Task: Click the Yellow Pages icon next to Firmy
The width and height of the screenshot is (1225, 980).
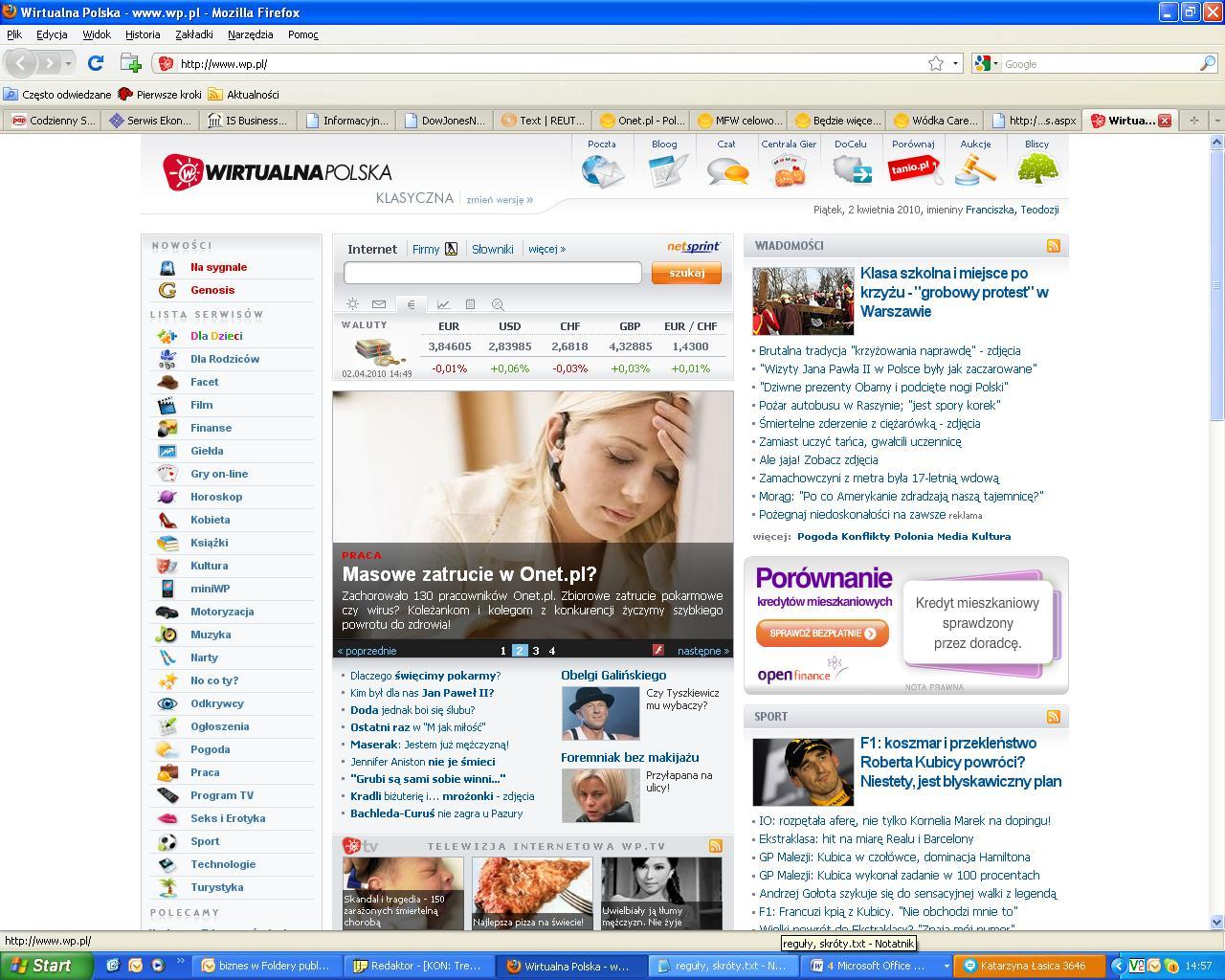Action: (451, 249)
